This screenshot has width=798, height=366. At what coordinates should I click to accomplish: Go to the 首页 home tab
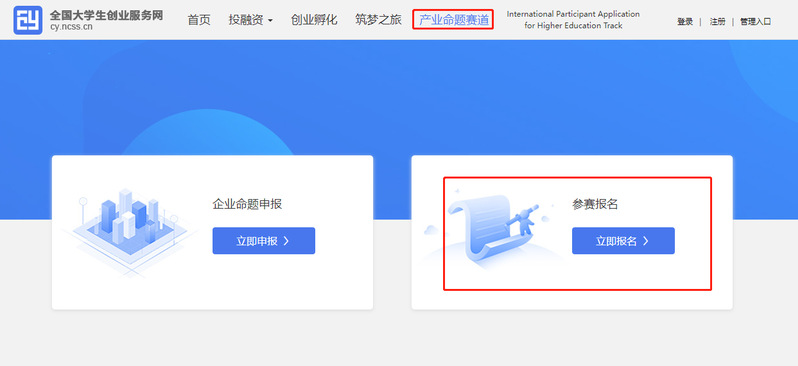199,20
